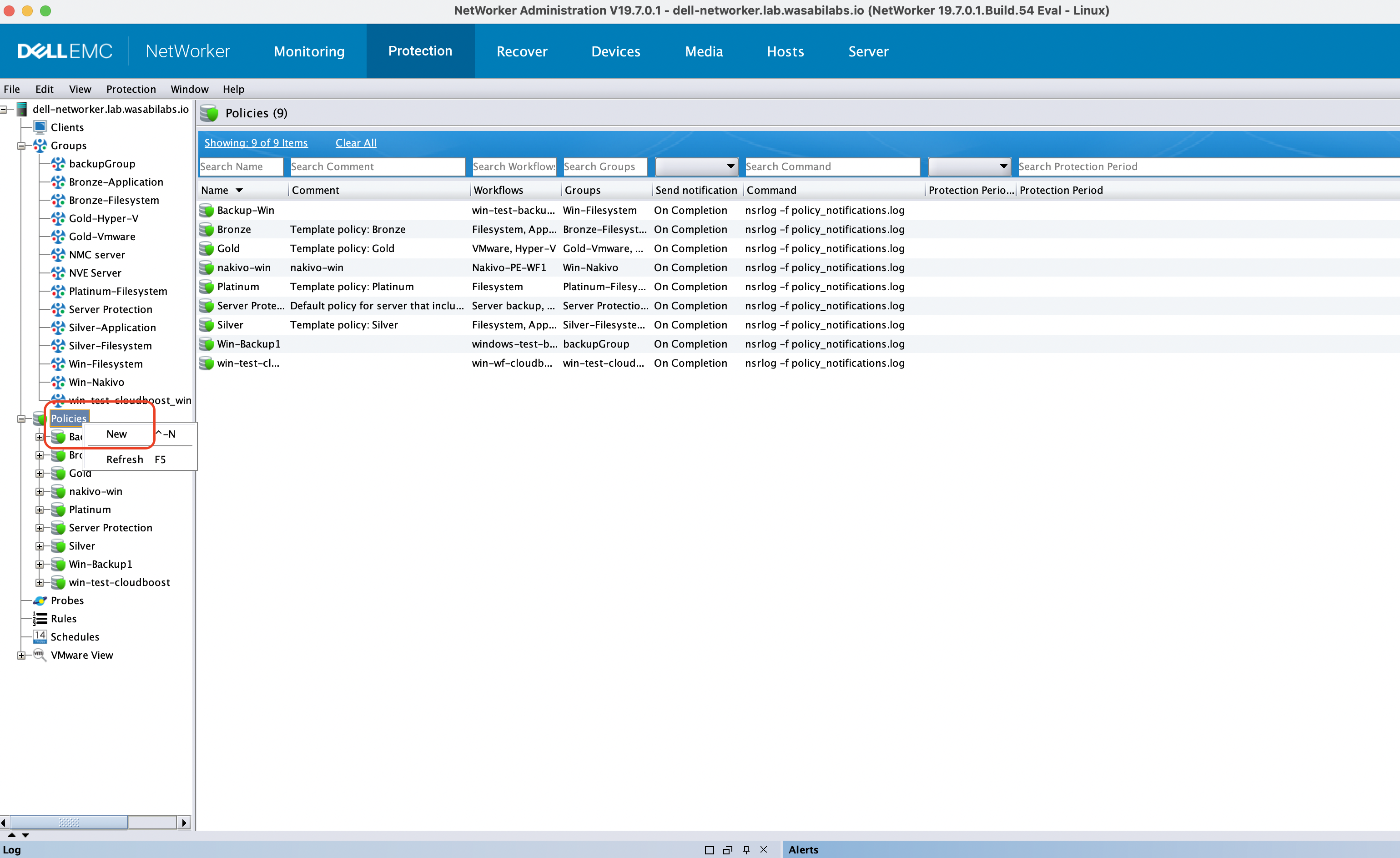The image size is (1400, 858).
Task: Click the Probes icon in tree
Action: click(x=40, y=601)
